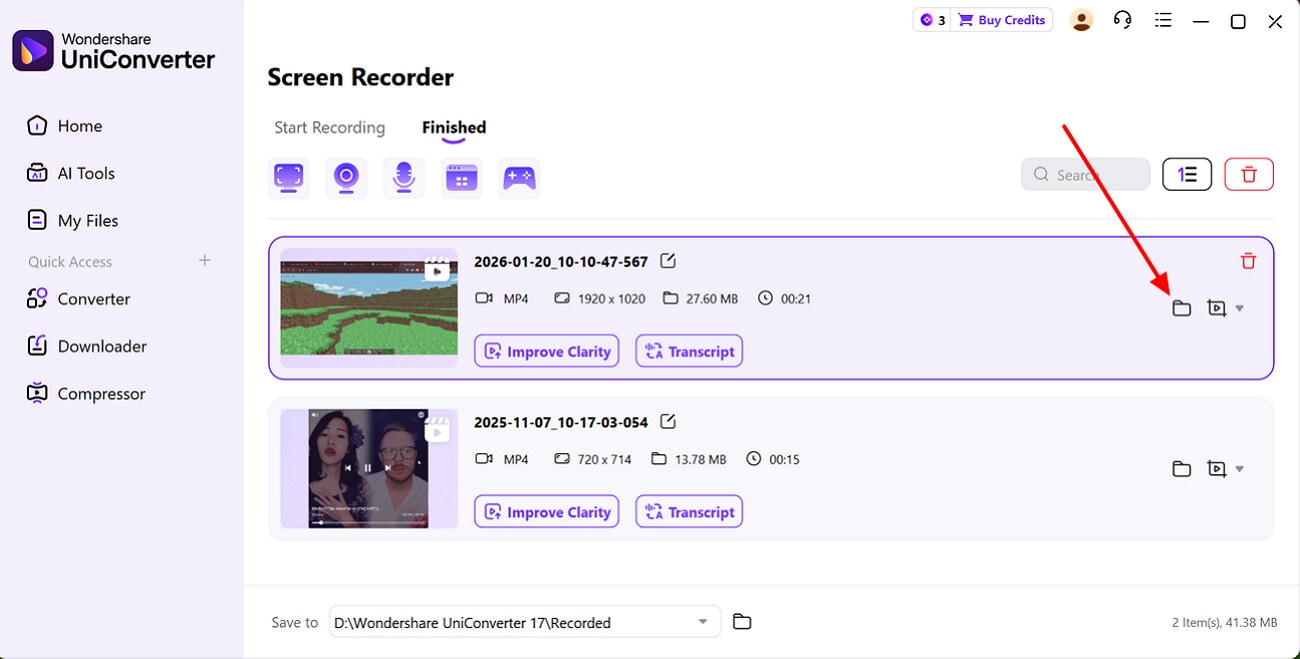This screenshot has height=659, width=1300.
Task: Filter recordings by webcam captures
Action: pos(346,176)
